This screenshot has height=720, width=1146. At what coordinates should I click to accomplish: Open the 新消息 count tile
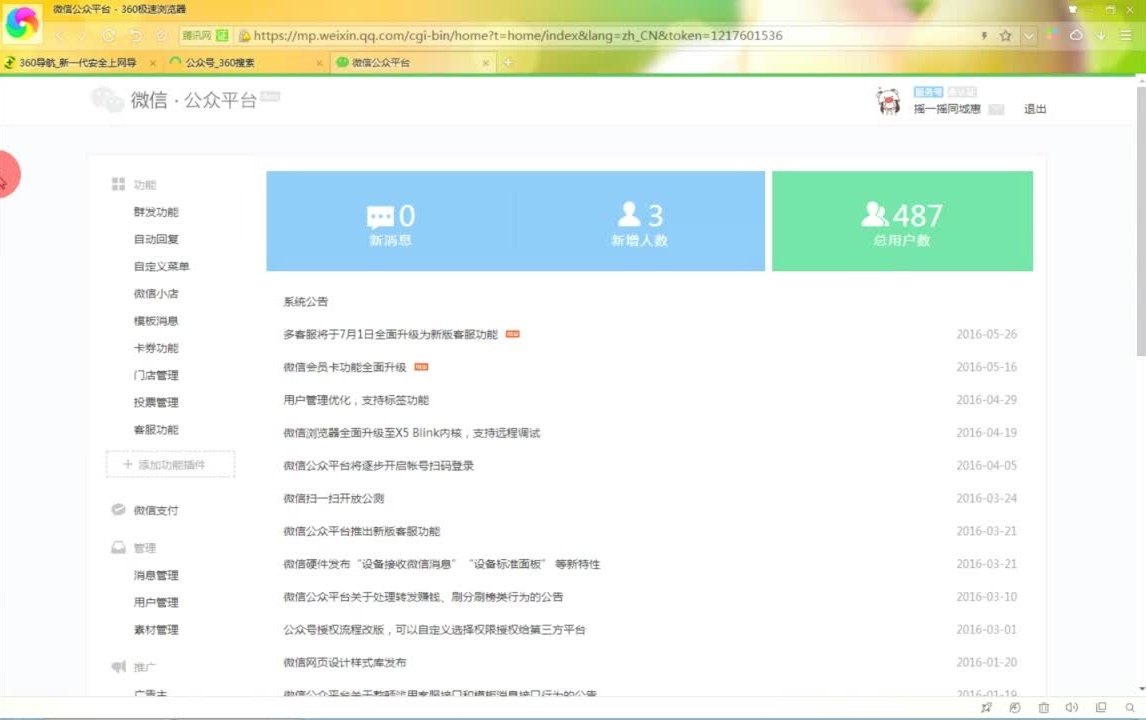tap(390, 221)
